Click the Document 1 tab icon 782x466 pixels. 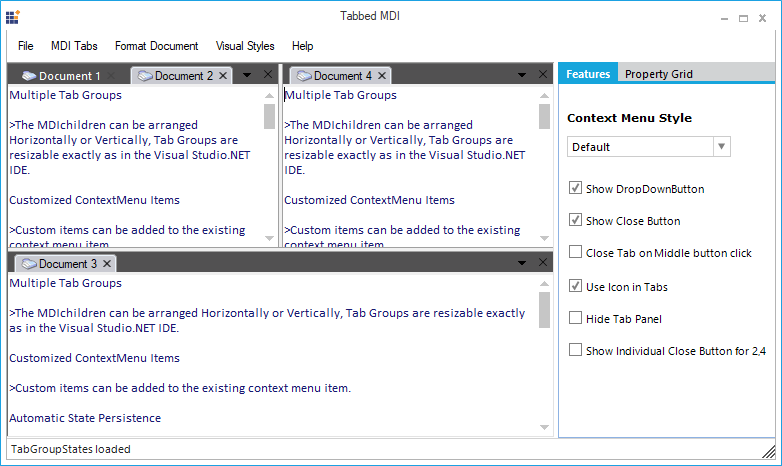click(29, 76)
